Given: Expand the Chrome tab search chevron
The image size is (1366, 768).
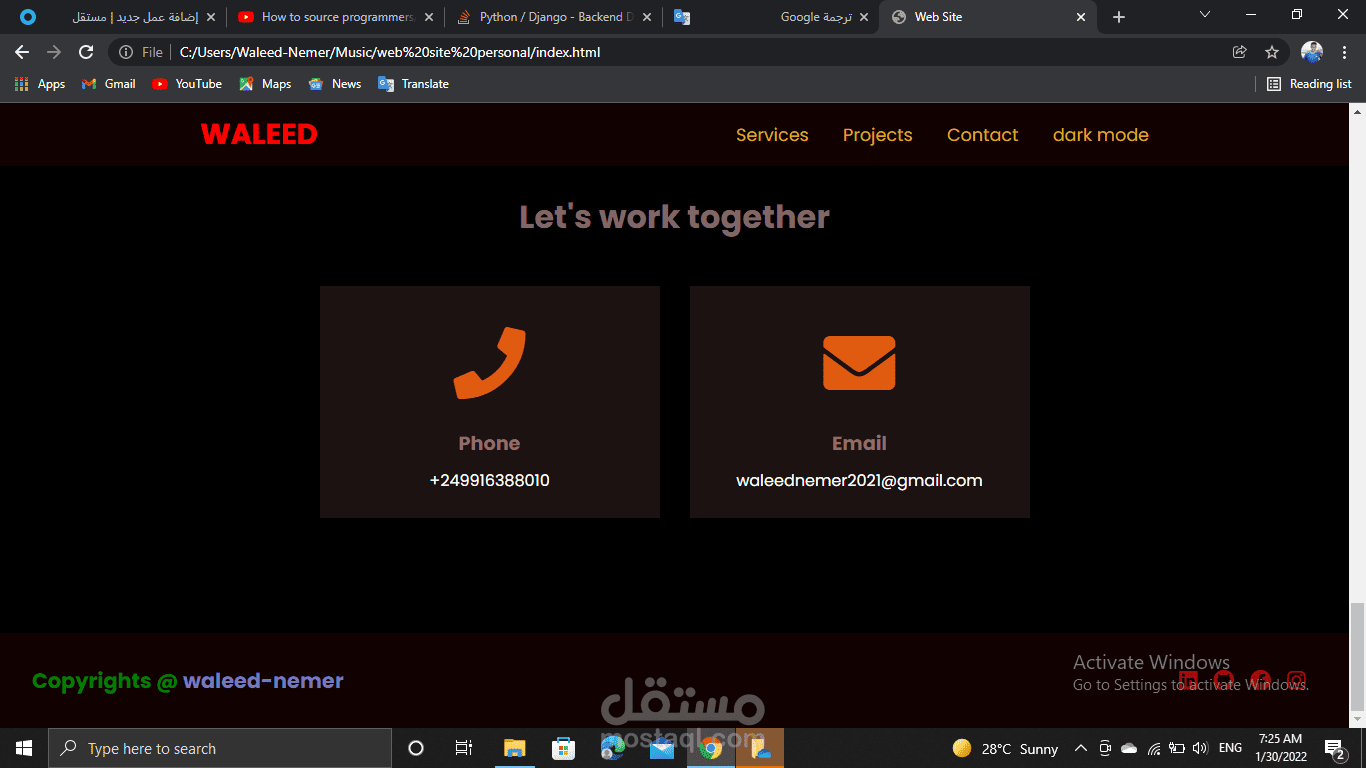Looking at the screenshot, I should [1204, 15].
